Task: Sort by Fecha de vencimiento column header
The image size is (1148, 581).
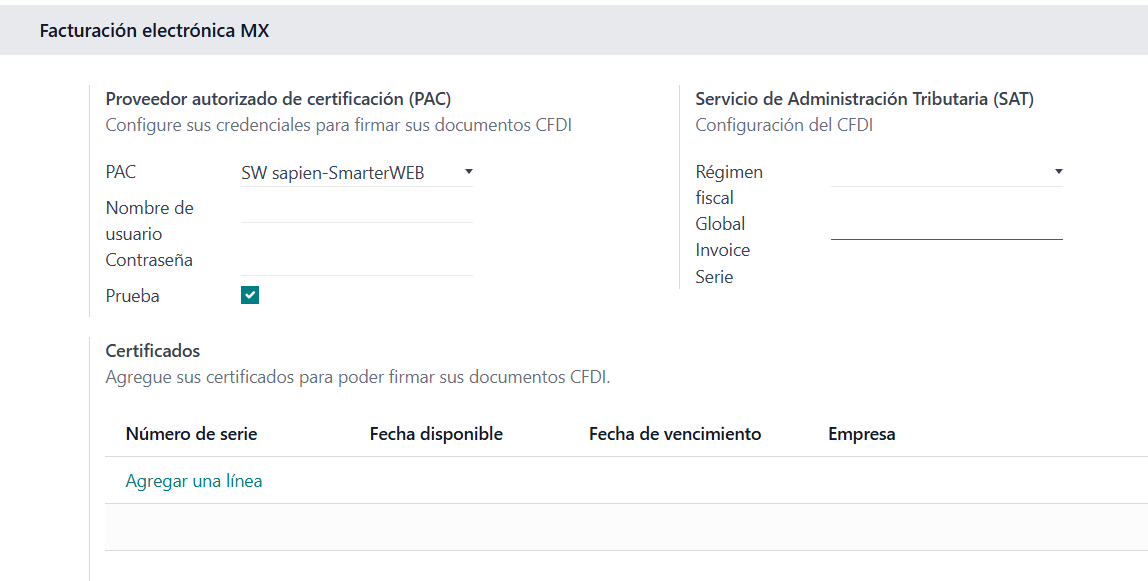Action: (x=675, y=434)
